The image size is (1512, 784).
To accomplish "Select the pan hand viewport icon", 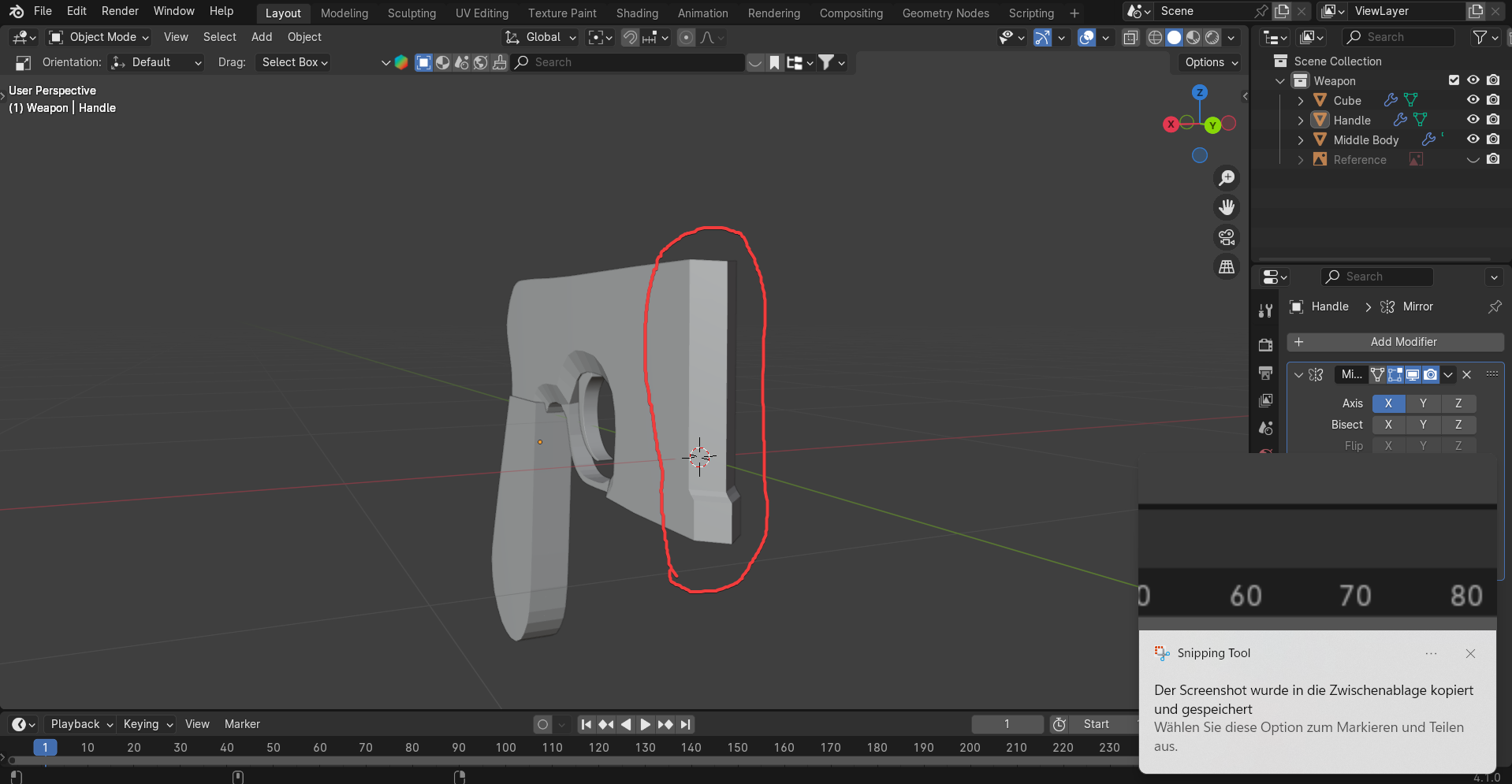I will coord(1227,207).
